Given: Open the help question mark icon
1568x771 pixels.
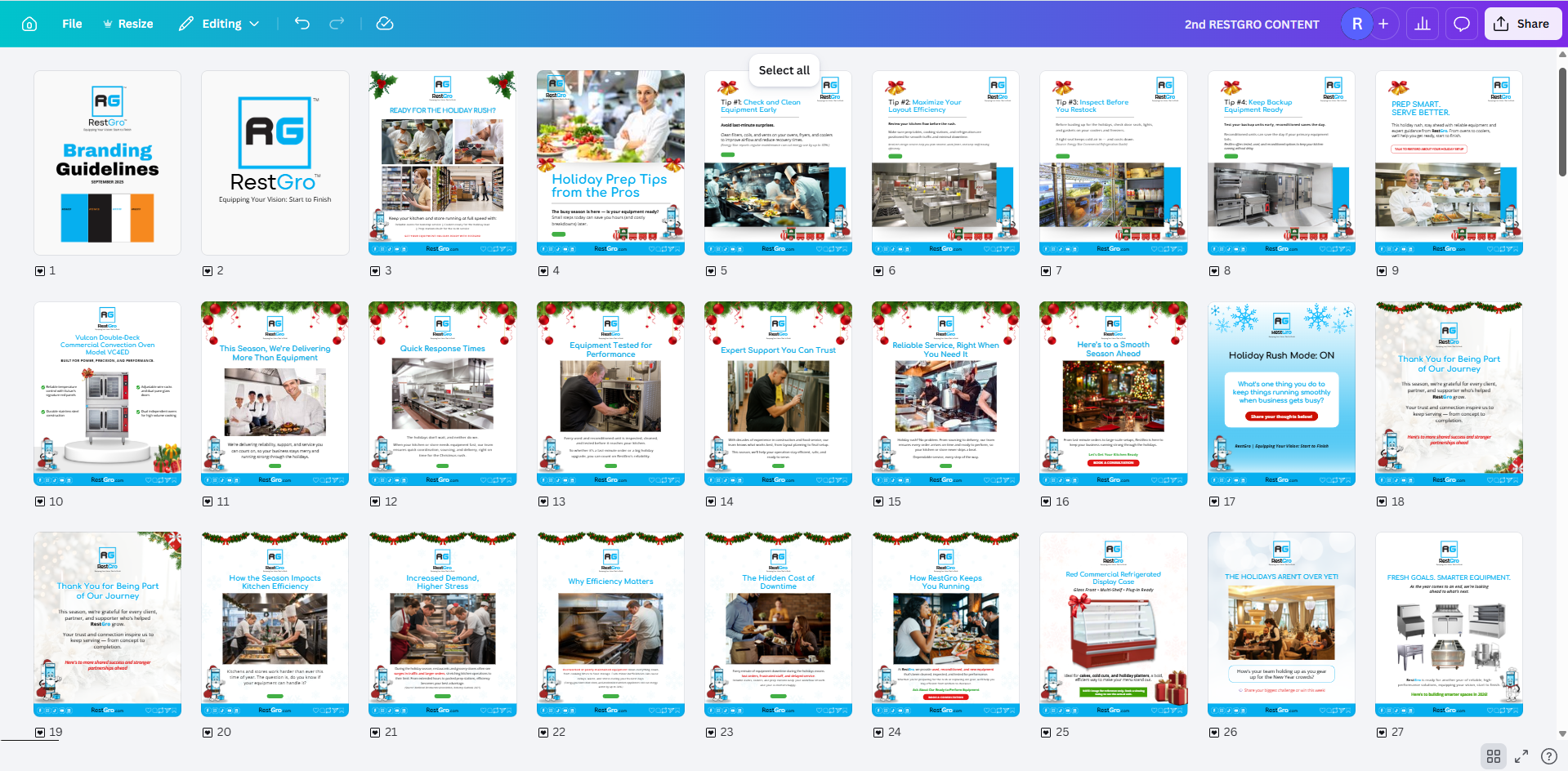Looking at the screenshot, I should 1548,756.
